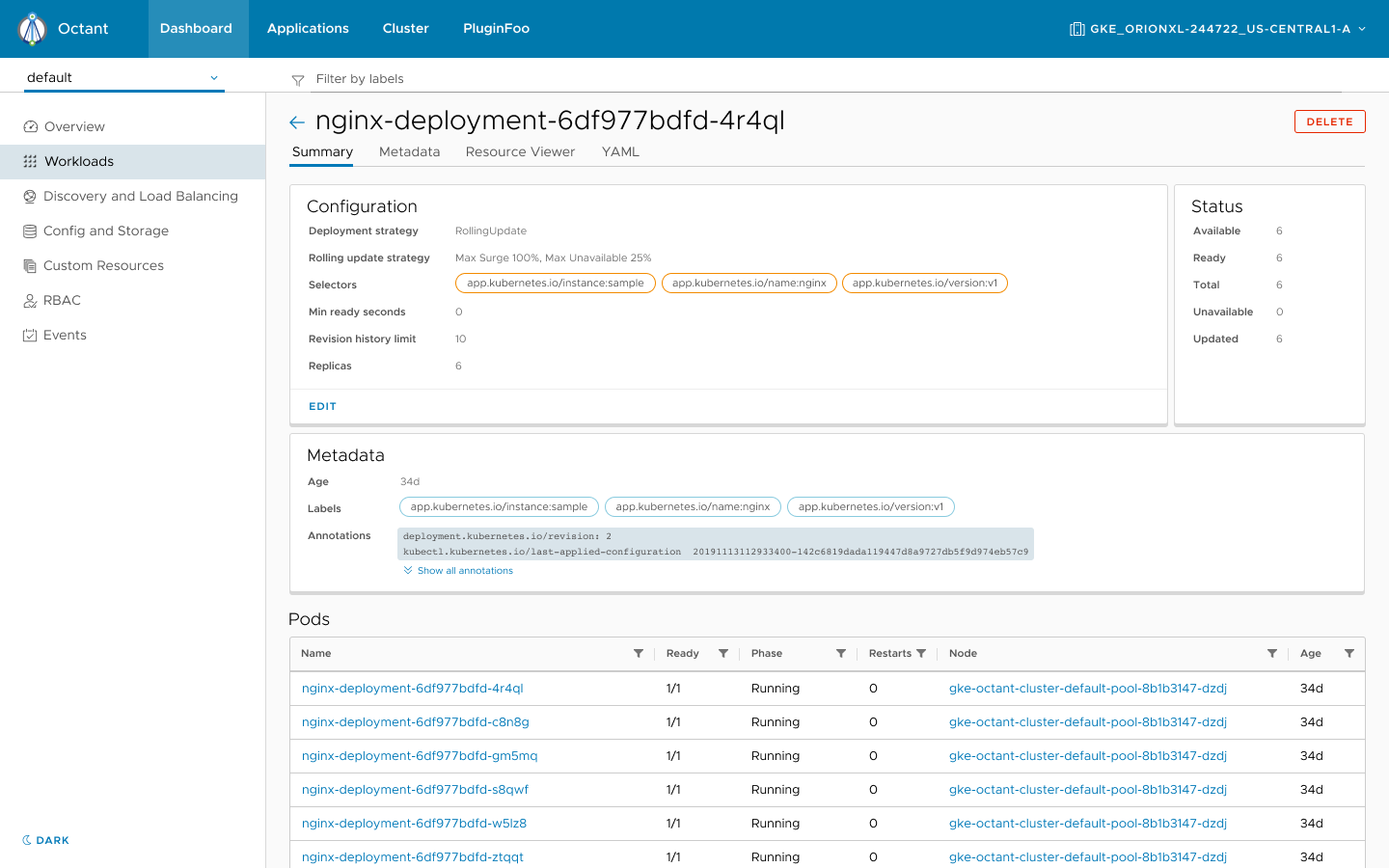This screenshot has height=868, width=1389.
Task: Select Custom Resources in sidebar
Action: (105, 265)
